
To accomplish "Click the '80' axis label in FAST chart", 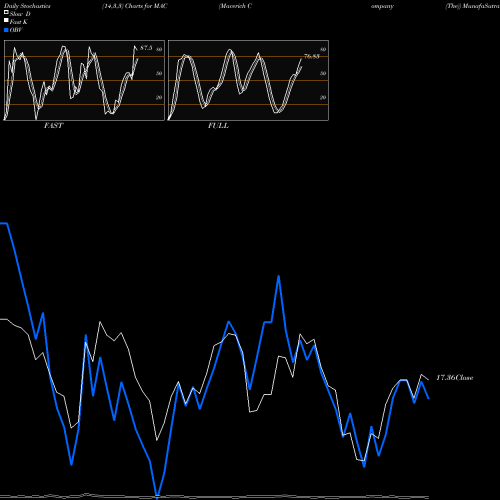I will coord(159,49).
